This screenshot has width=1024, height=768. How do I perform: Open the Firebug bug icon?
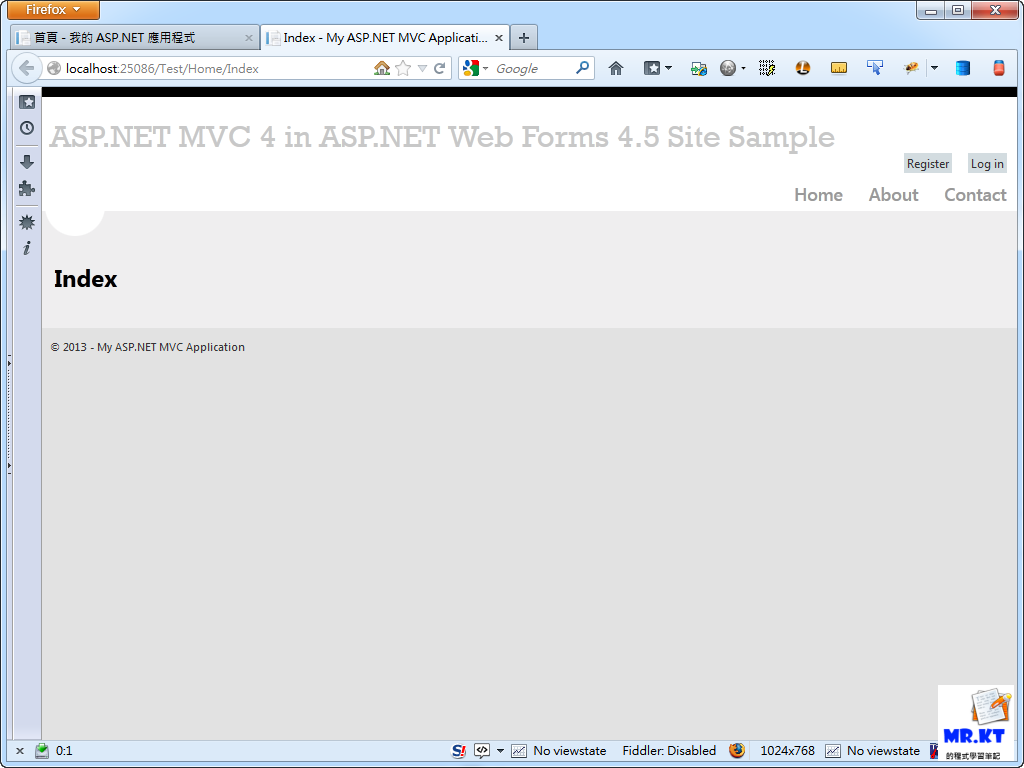tap(912, 68)
